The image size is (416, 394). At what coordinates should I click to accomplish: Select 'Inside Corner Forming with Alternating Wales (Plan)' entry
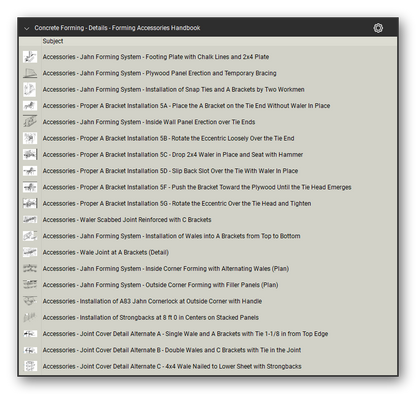click(x=166, y=269)
